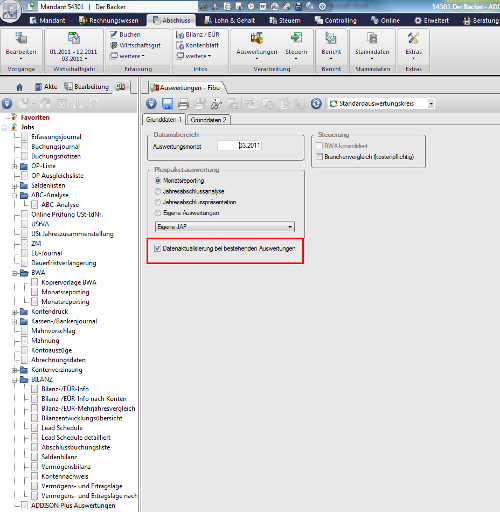Tick the USTVA job checkbox
This screenshot has width=500, height=512.
coord(24,224)
